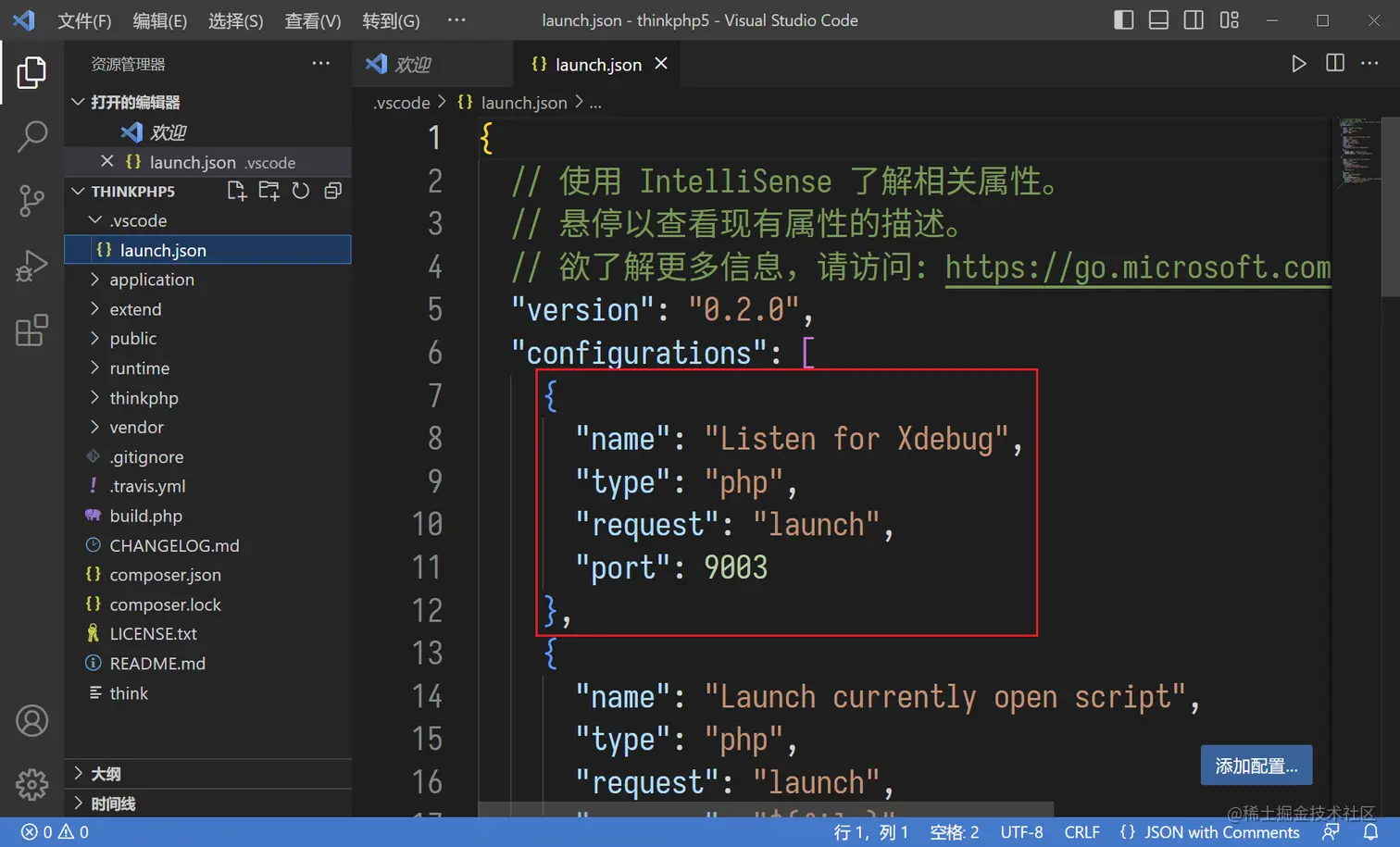Viewport: 1400px width, 847px height.
Task: Close the launch.json editor tab
Action: coord(661,63)
